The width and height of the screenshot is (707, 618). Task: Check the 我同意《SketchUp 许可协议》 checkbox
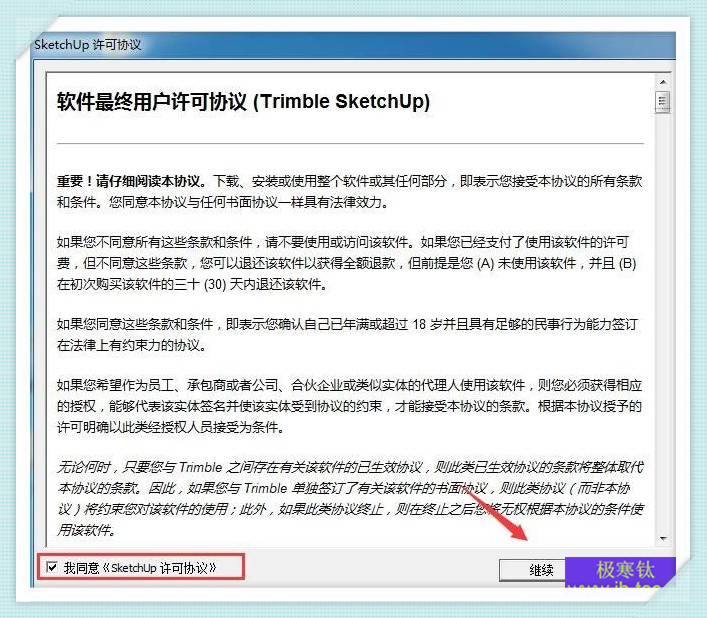52,567
